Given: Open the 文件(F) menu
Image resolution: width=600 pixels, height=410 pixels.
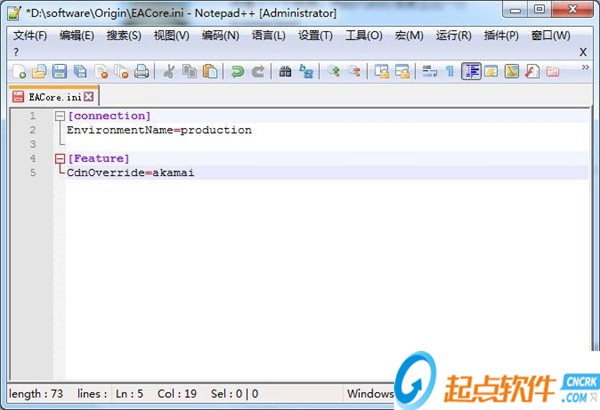Looking at the screenshot, I should (30, 36).
